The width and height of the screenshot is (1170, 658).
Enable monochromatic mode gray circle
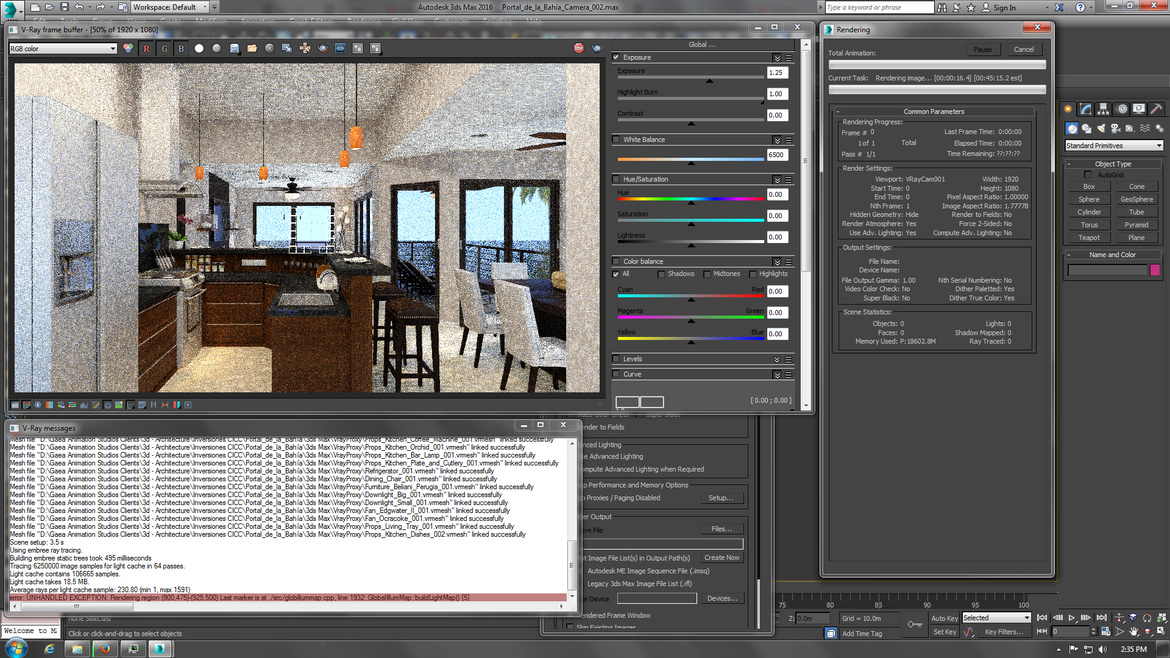216,48
